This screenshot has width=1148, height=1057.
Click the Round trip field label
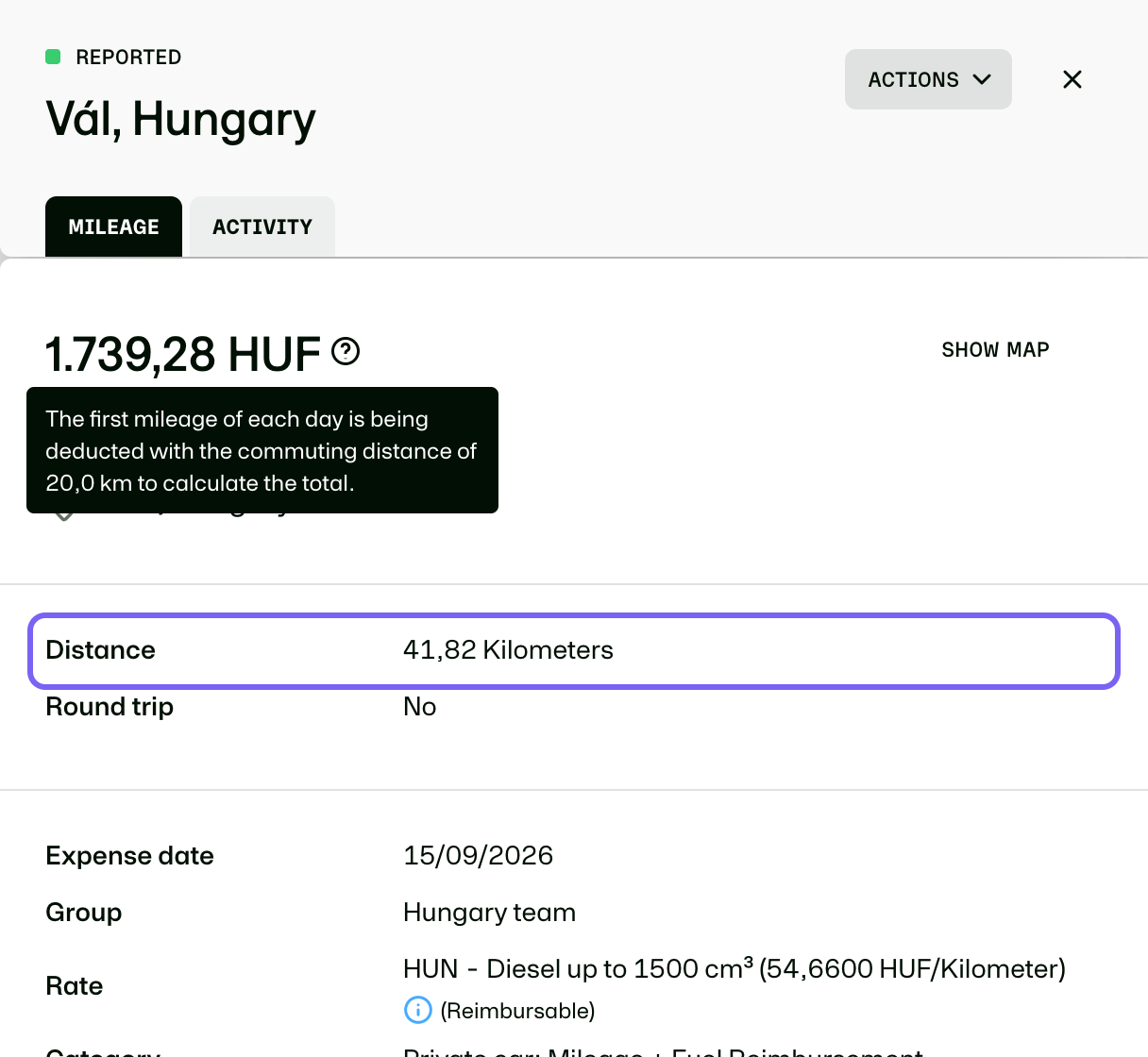[110, 707]
